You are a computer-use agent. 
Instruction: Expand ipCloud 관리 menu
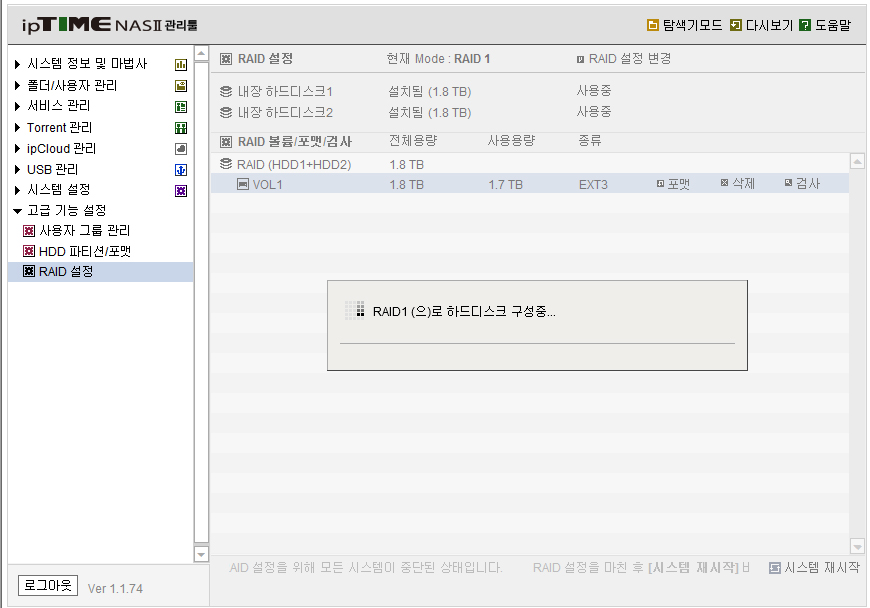(17, 149)
